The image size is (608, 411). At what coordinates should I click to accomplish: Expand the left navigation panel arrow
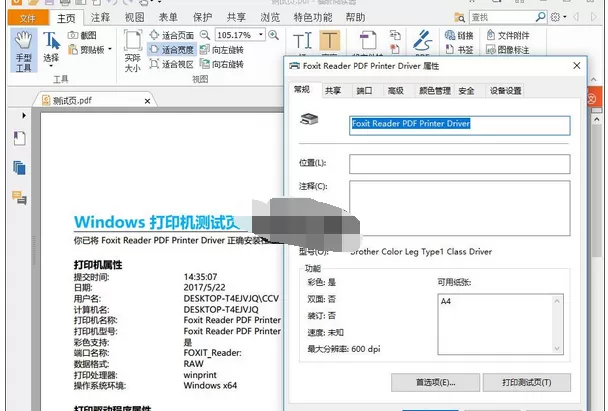click(24, 115)
